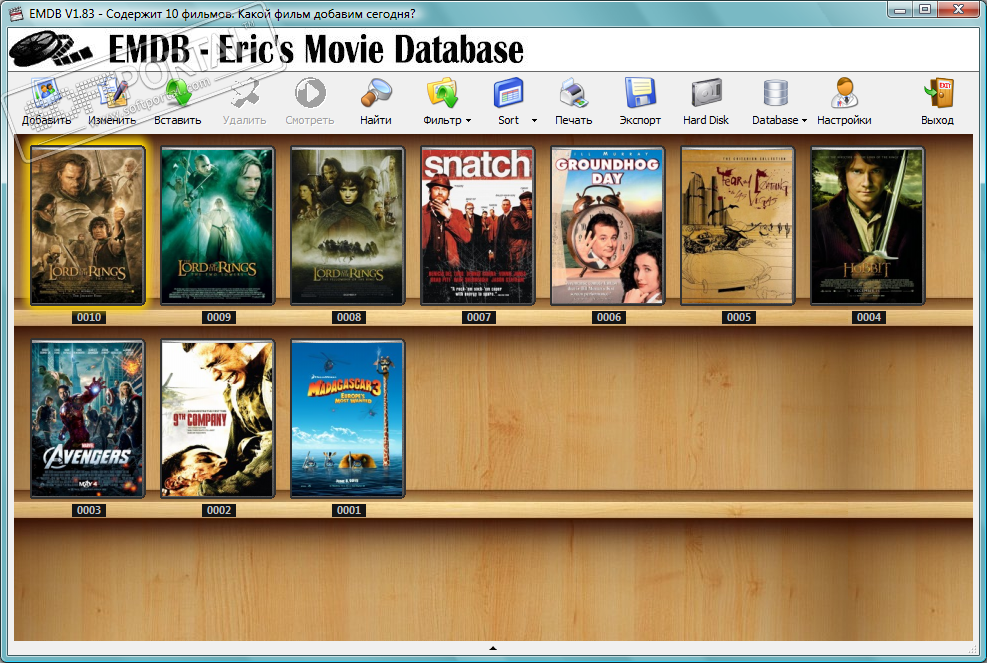
Task: Click the Добавить (Add movie) toolbar icon
Action: [46, 94]
